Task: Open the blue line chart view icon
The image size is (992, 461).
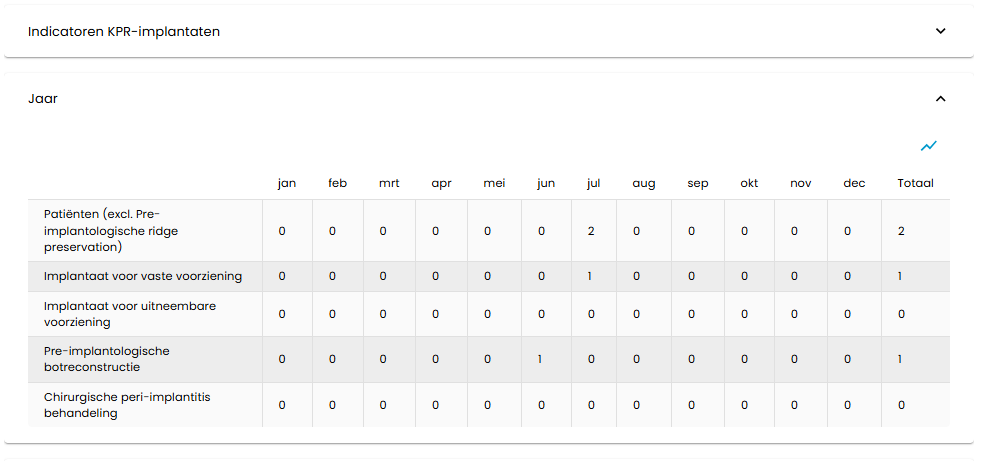Action: 928,146
